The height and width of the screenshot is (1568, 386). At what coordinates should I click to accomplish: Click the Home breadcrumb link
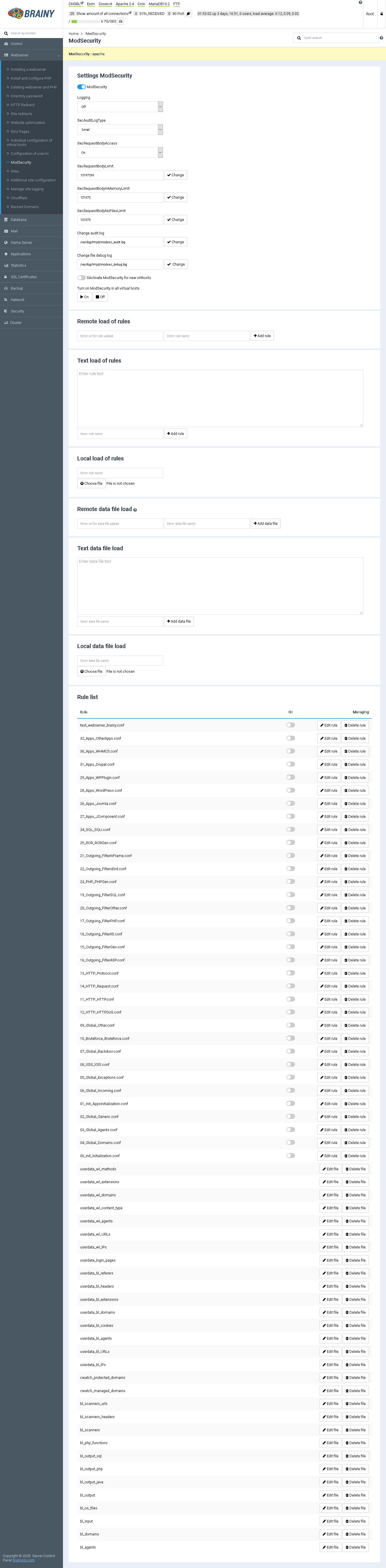[74, 33]
